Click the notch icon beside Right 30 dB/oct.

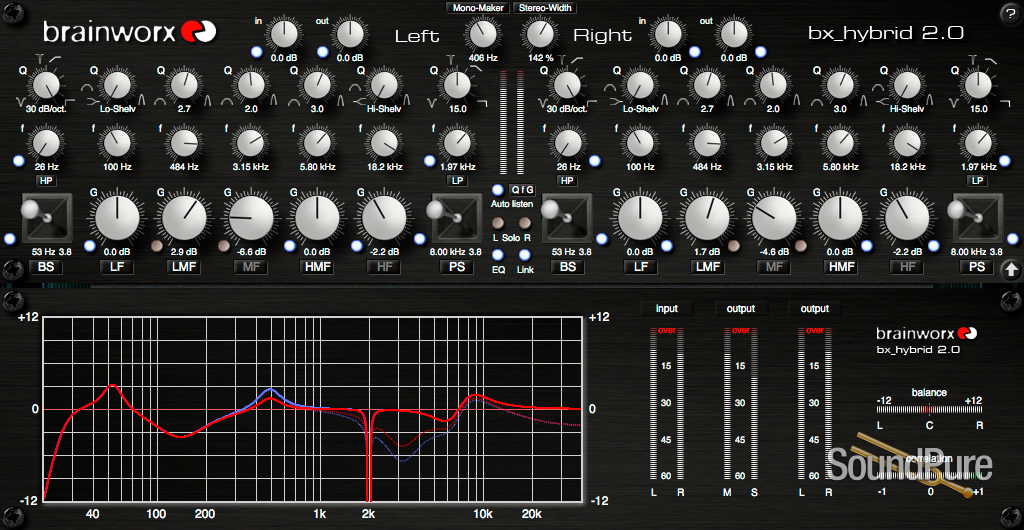point(541,101)
